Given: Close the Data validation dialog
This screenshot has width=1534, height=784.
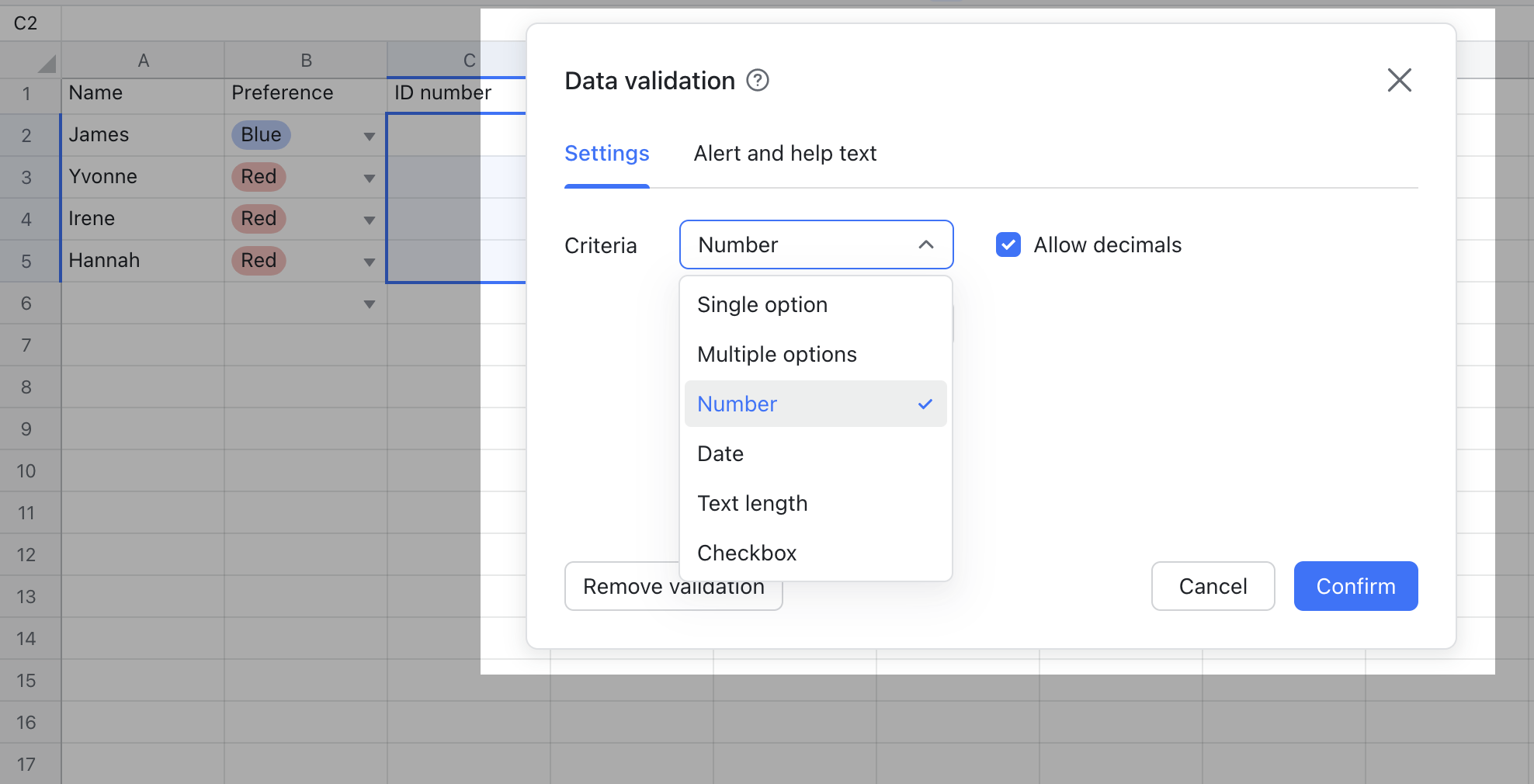Looking at the screenshot, I should 1399,80.
